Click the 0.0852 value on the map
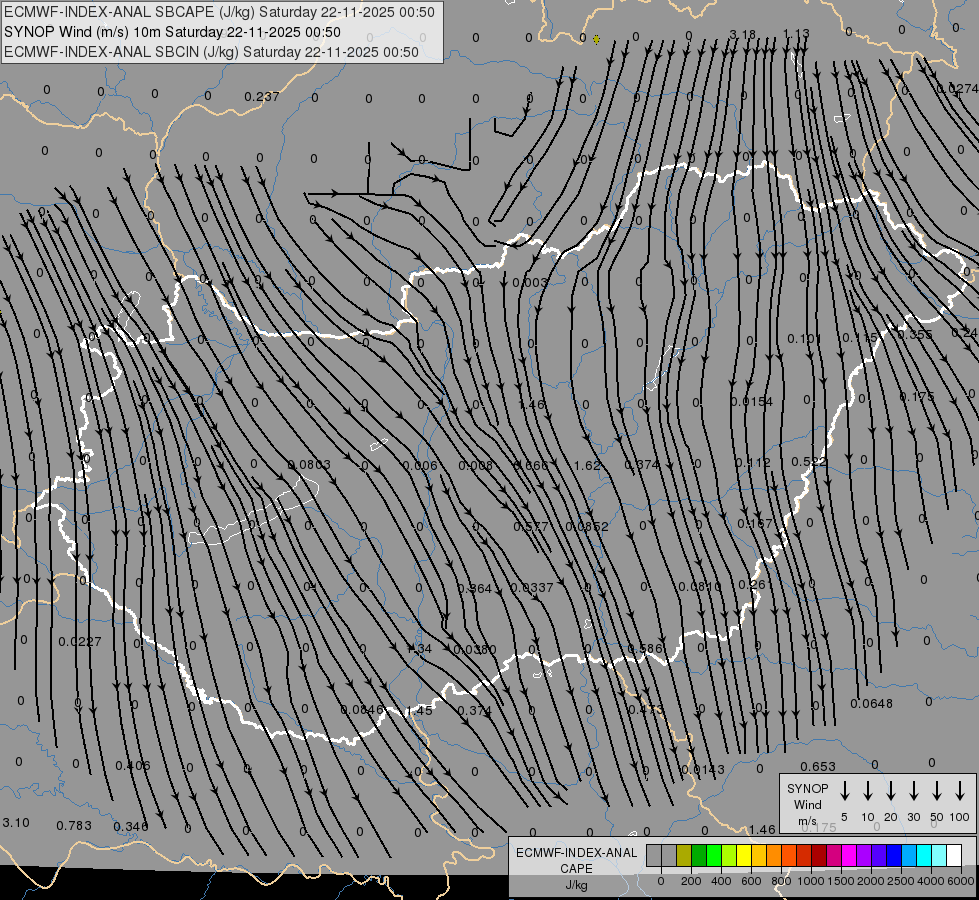 tap(587, 527)
